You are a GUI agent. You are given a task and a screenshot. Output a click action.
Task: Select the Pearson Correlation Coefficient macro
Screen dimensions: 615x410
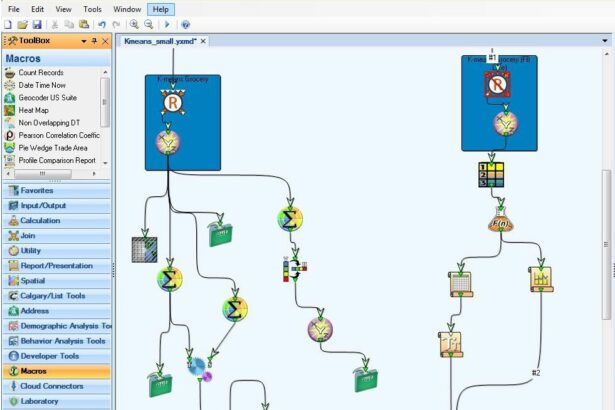[58, 135]
